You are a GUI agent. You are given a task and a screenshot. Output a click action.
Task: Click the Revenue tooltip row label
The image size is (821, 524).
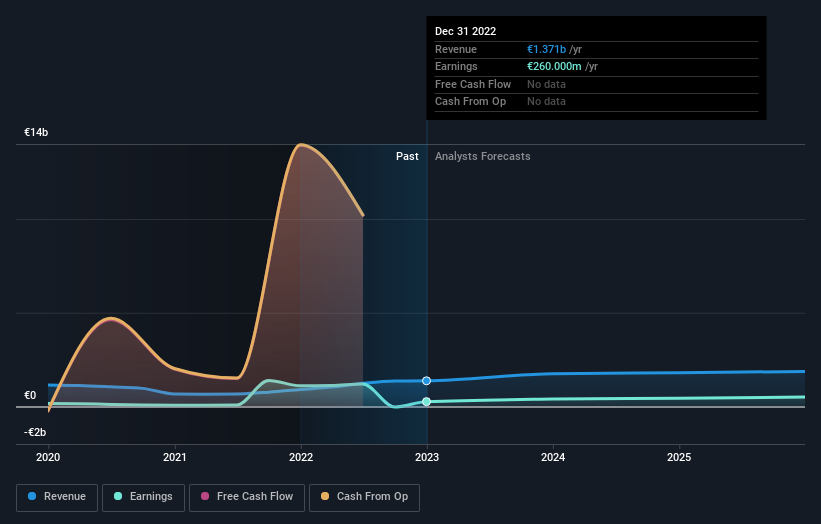(x=456, y=49)
